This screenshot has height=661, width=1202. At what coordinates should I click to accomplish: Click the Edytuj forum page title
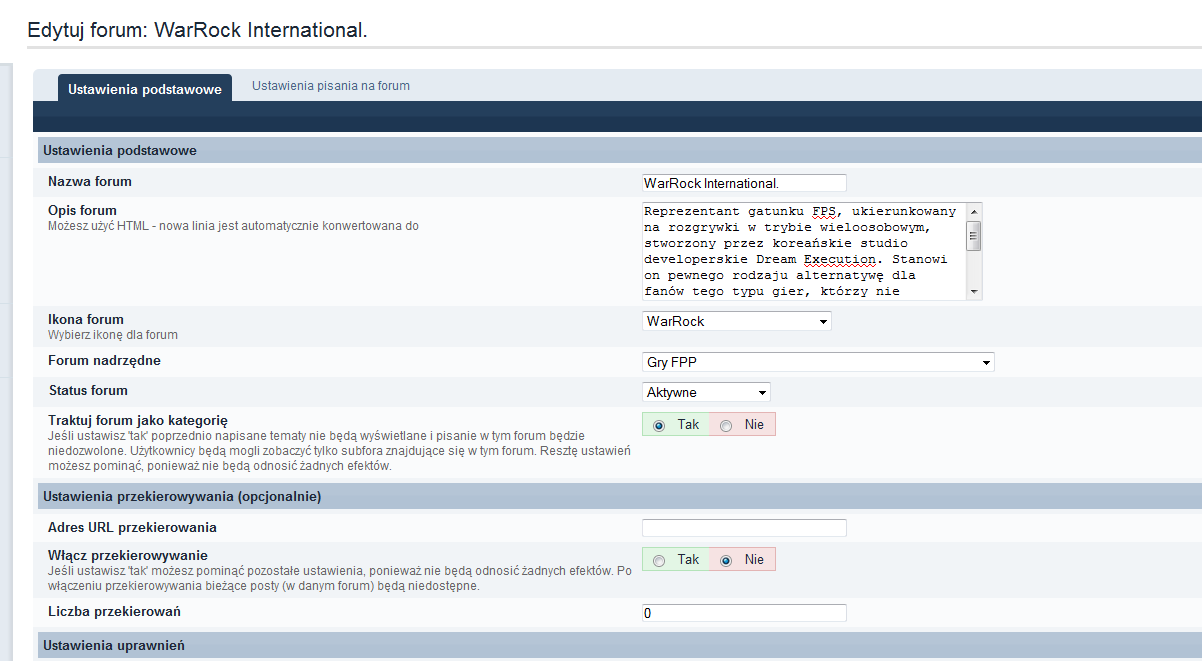click(x=197, y=30)
